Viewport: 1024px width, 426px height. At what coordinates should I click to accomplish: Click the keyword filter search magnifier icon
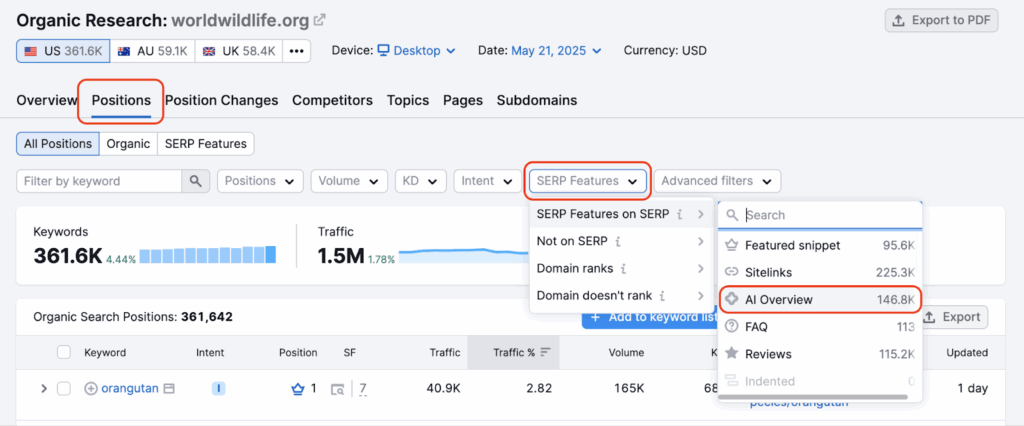click(x=195, y=181)
